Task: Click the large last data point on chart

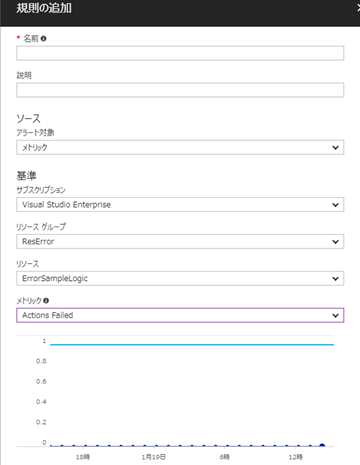Action: [x=322, y=445]
